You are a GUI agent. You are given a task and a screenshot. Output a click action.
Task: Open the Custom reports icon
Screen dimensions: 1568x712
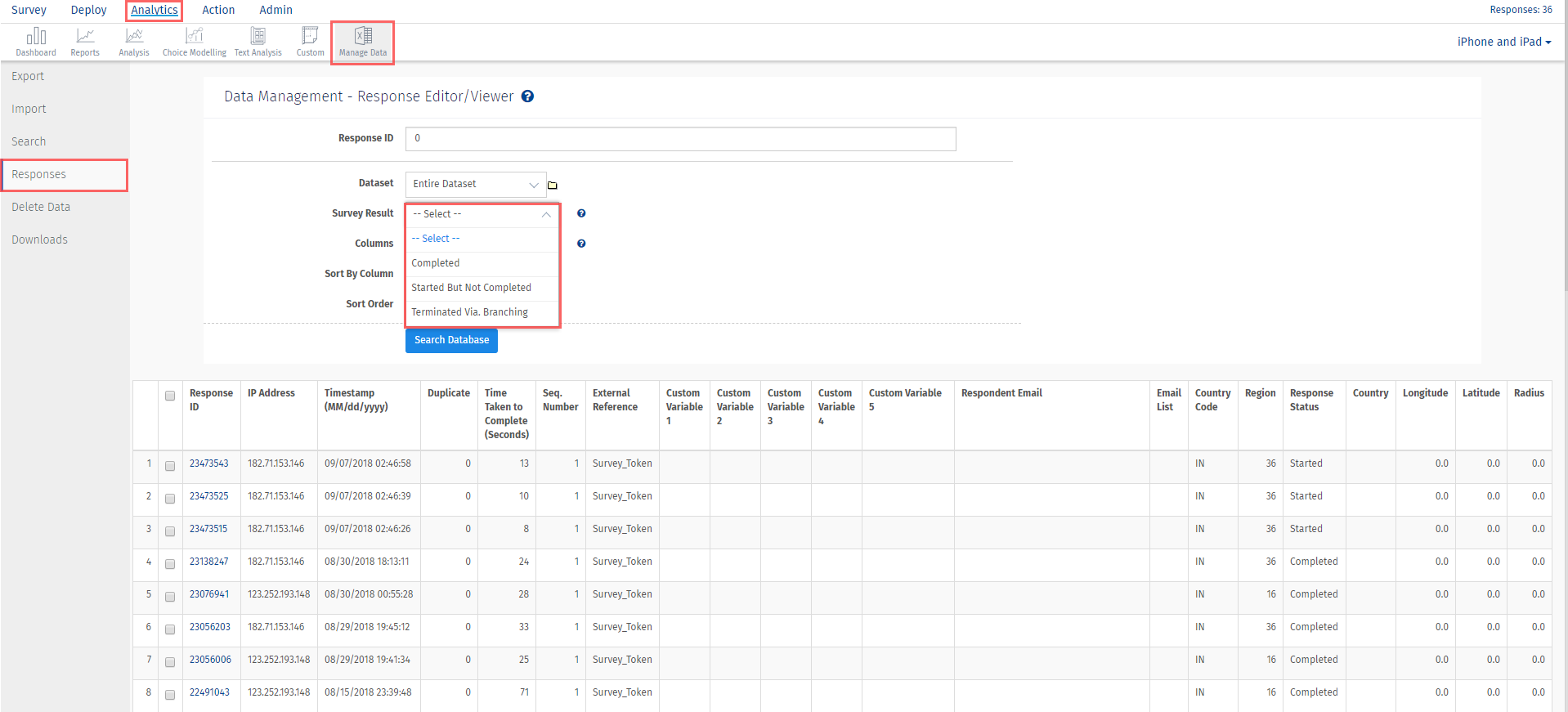coord(310,38)
